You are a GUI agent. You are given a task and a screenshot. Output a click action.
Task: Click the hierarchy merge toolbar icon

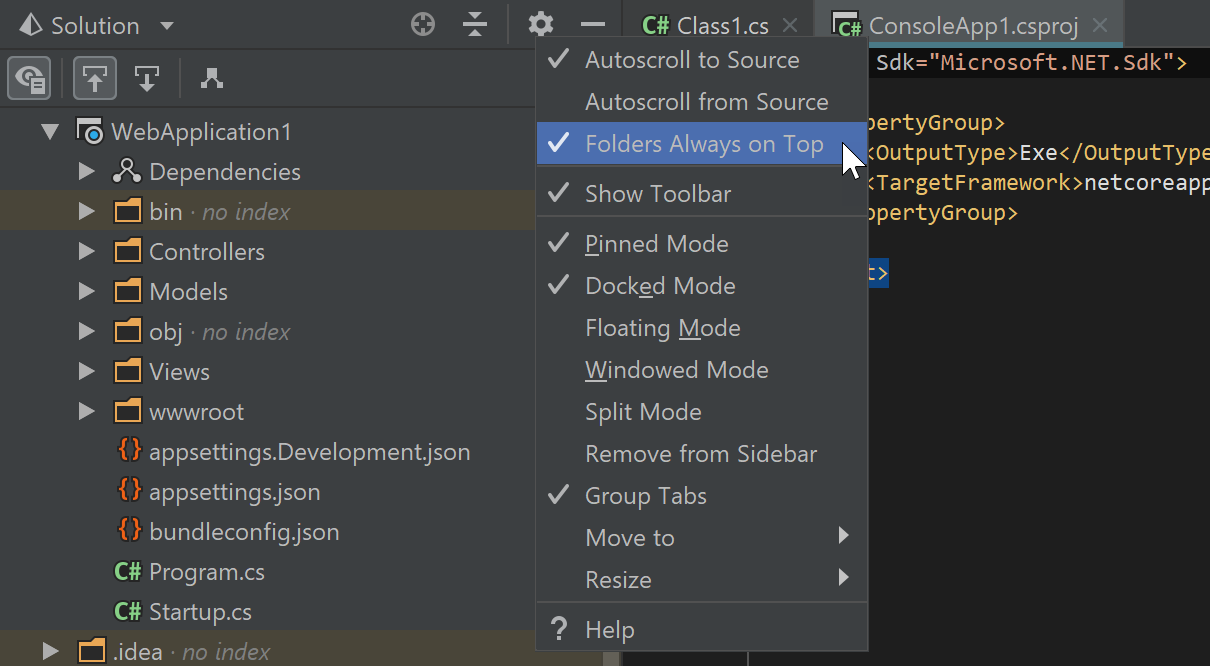pos(211,78)
